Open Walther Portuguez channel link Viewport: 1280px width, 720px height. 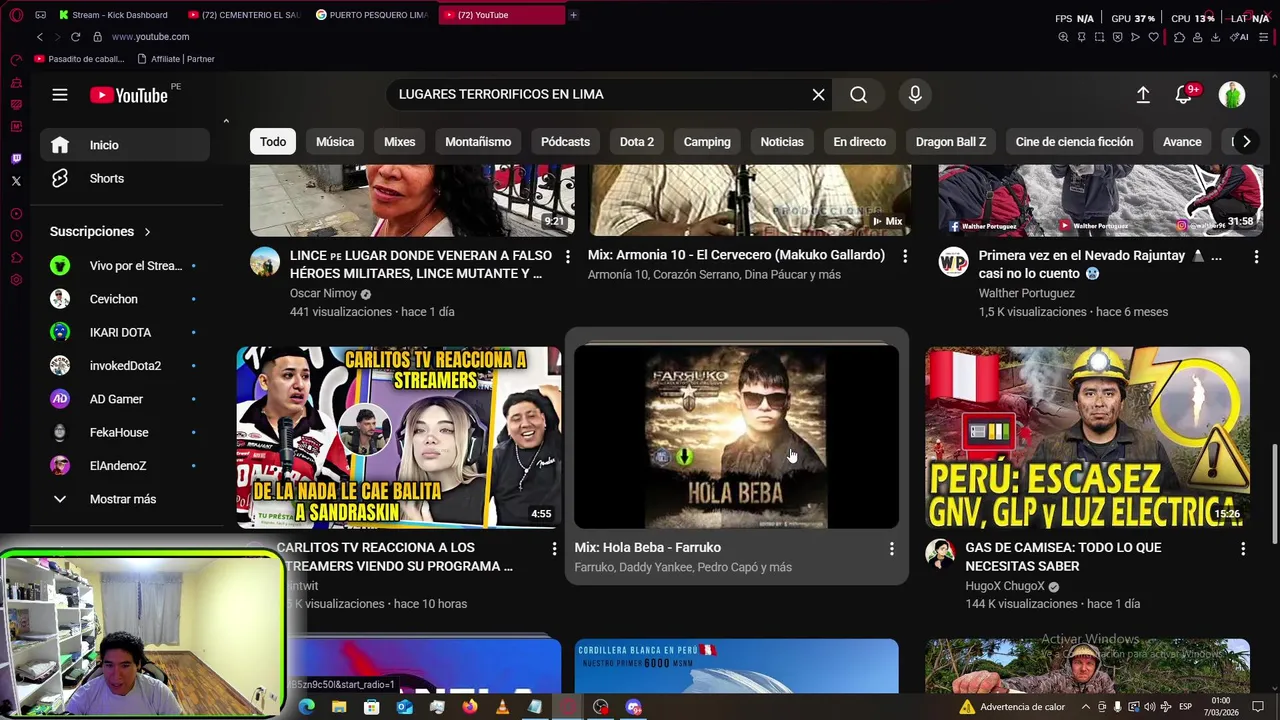click(1026, 293)
